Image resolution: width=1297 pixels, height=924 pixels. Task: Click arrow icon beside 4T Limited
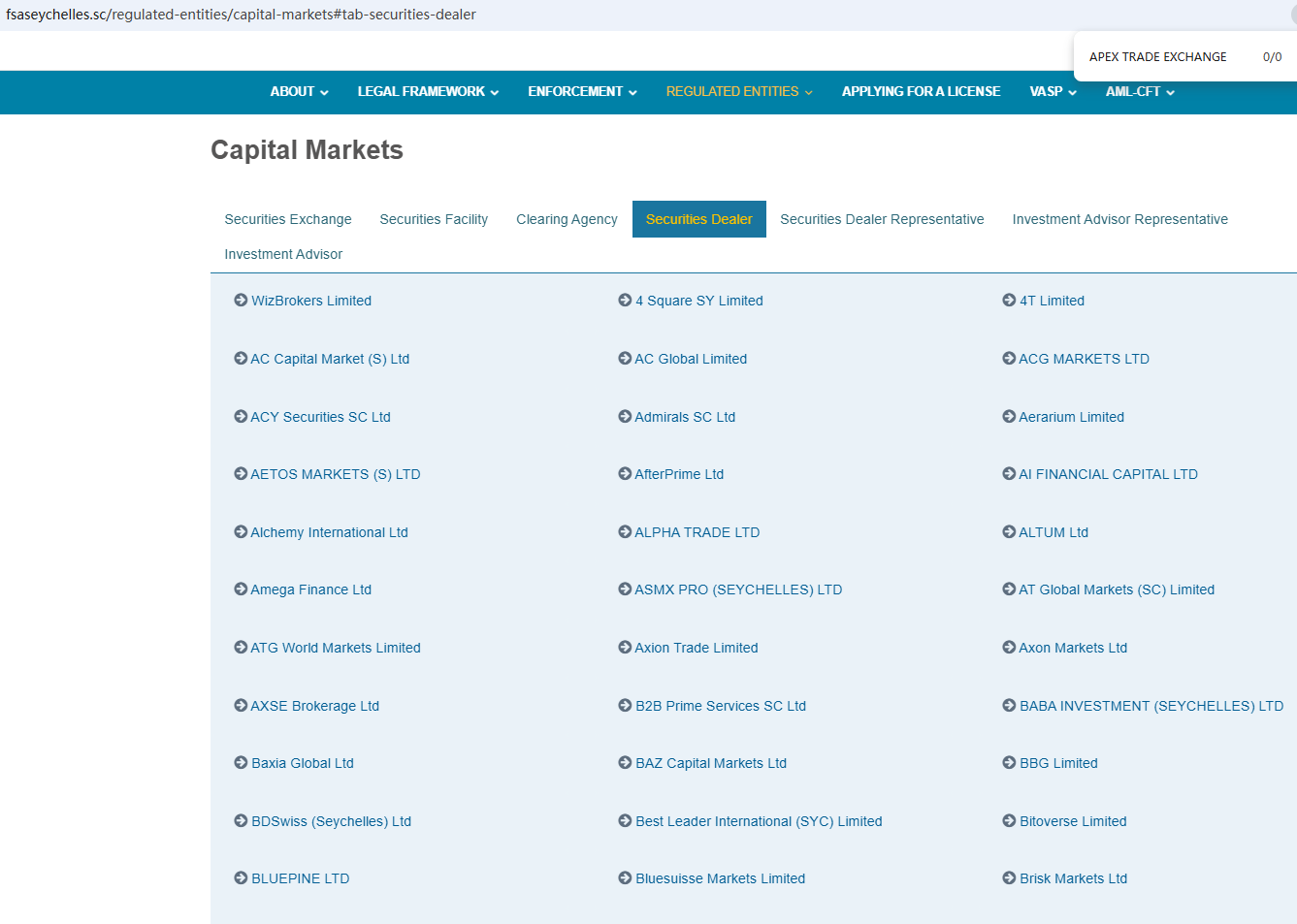[1009, 301]
